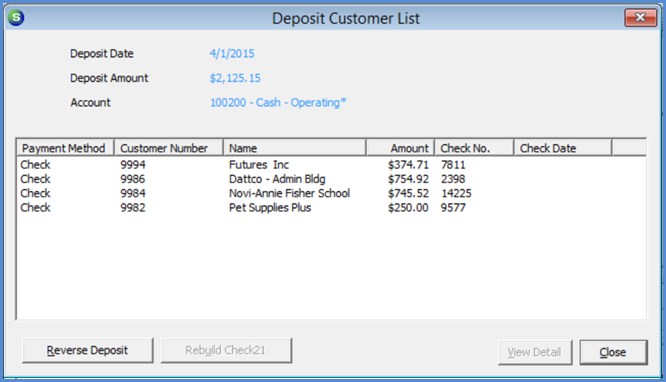The height and width of the screenshot is (382, 666).
Task: Click the Deposit Date label
Action: pos(102,54)
